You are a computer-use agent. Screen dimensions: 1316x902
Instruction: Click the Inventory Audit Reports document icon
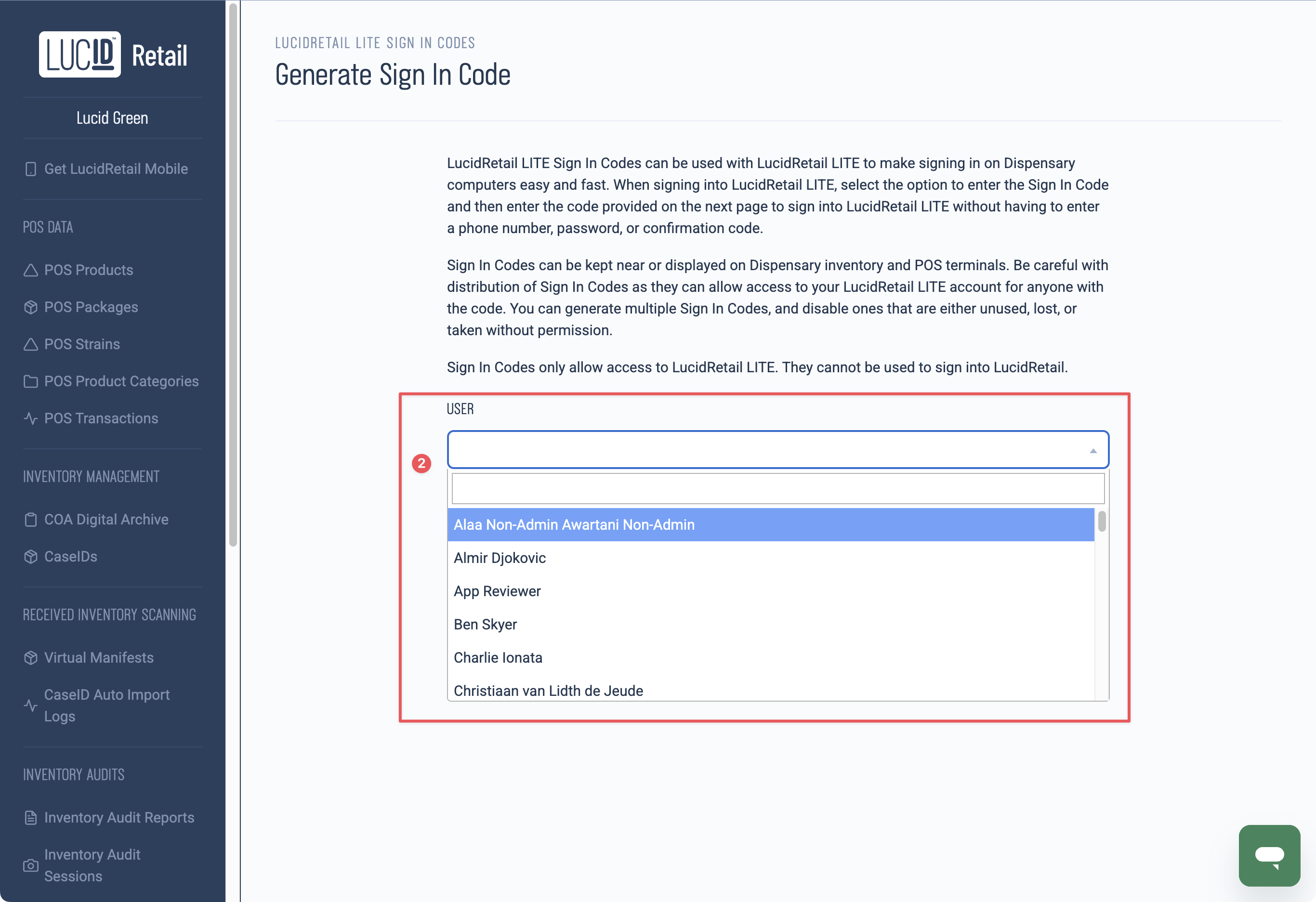[31, 817]
